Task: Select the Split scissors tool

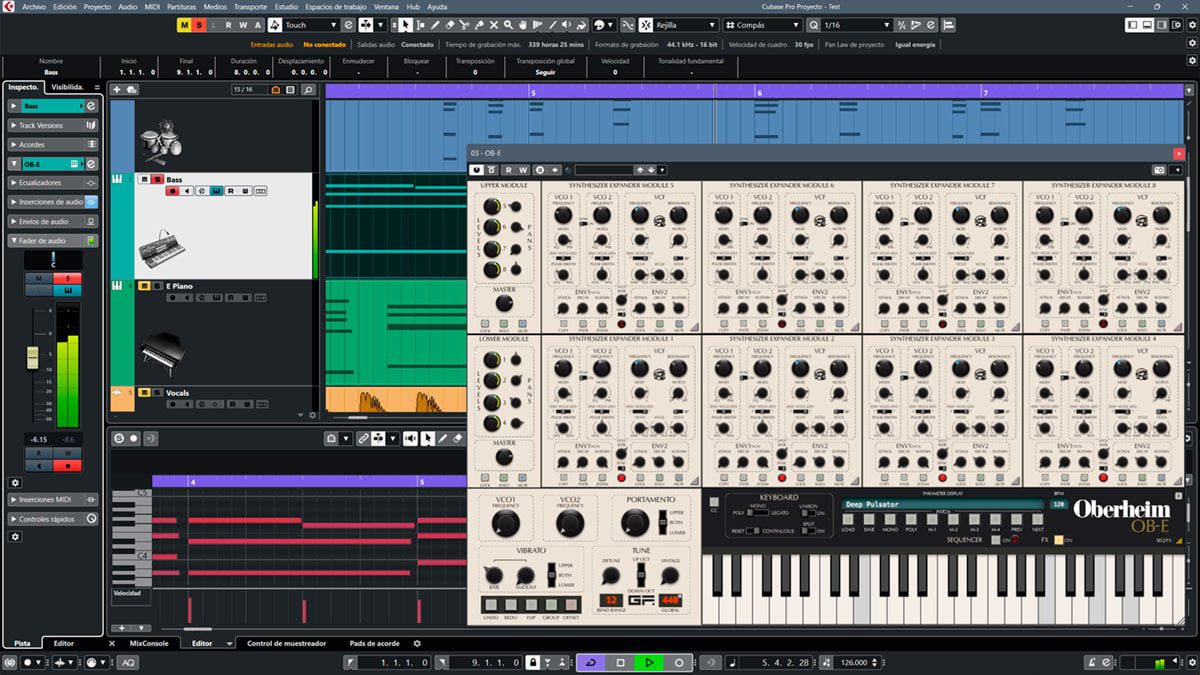Action: 465,25
